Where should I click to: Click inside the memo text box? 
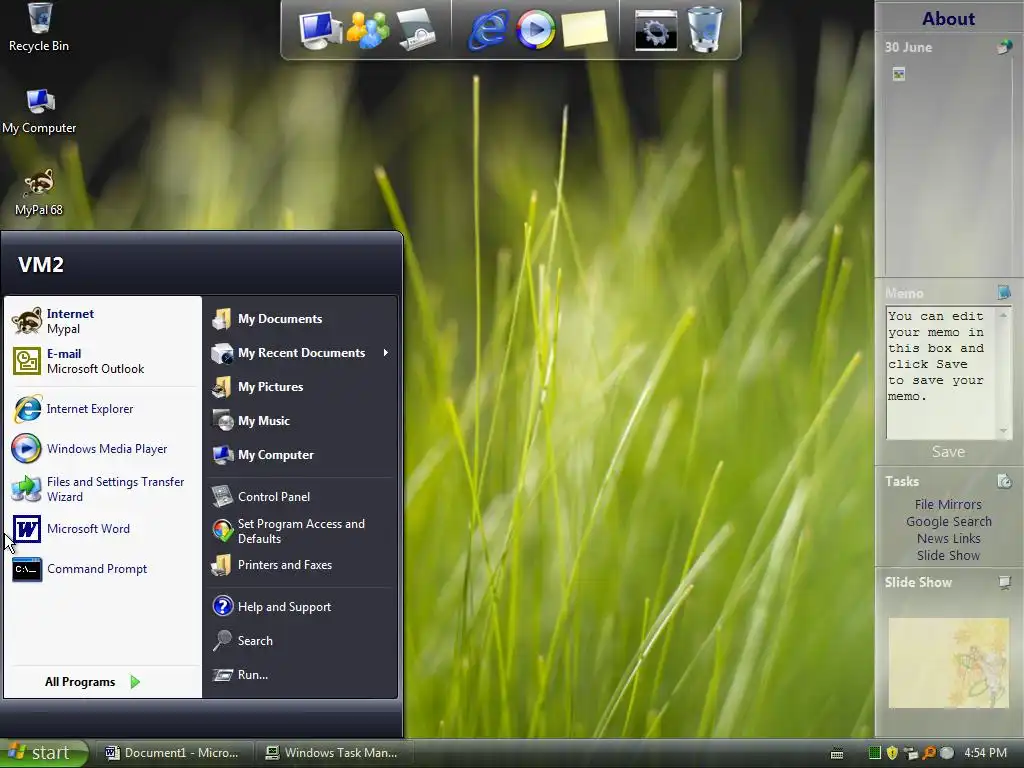pos(939,372)
